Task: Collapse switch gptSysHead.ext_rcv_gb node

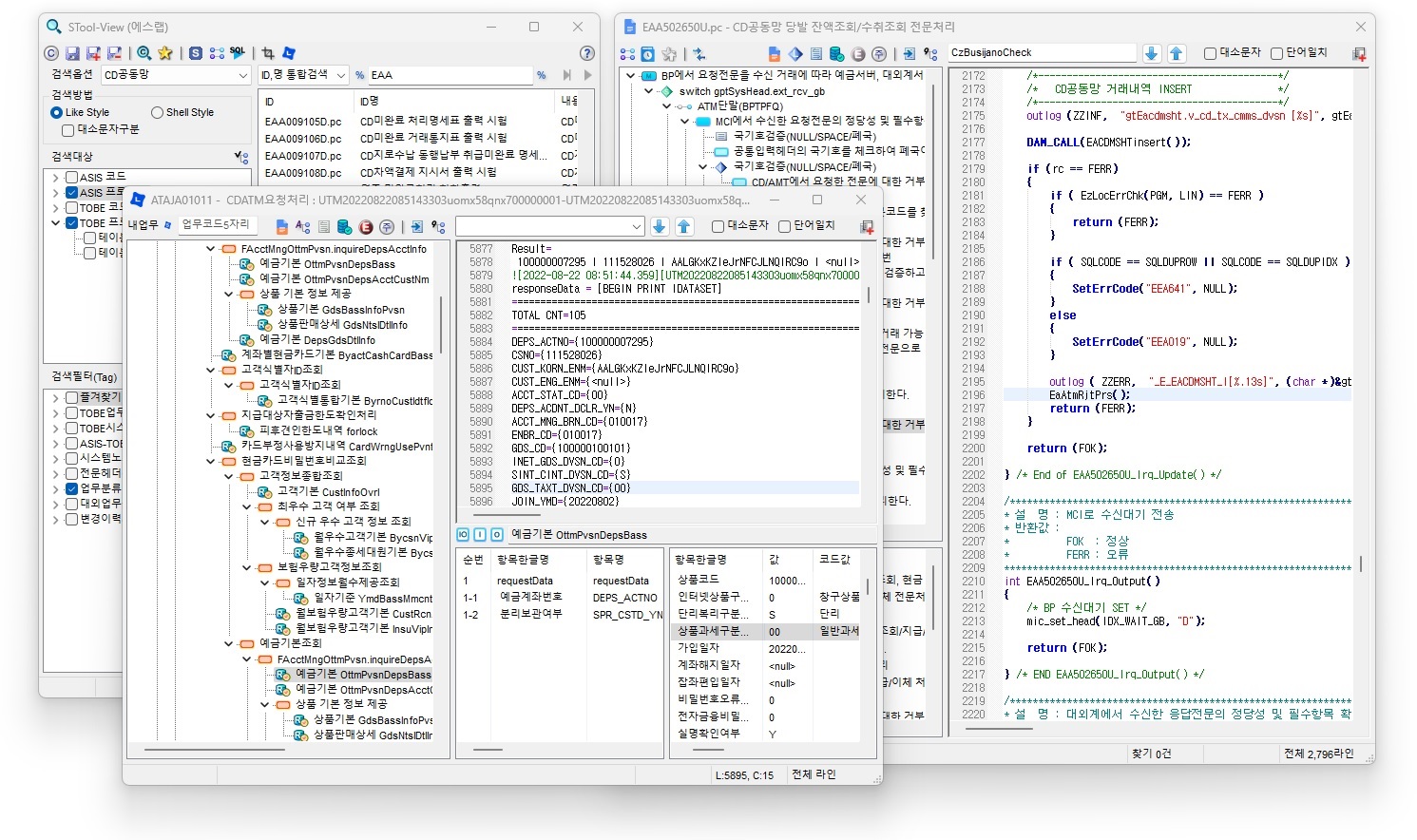Action: (649, 91)
